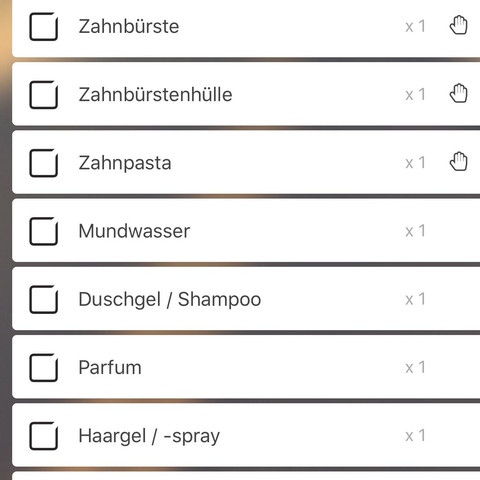Mark Zahnpasta as packed
The height and width of the screenshot is (480, 480).
click(44, 163)
